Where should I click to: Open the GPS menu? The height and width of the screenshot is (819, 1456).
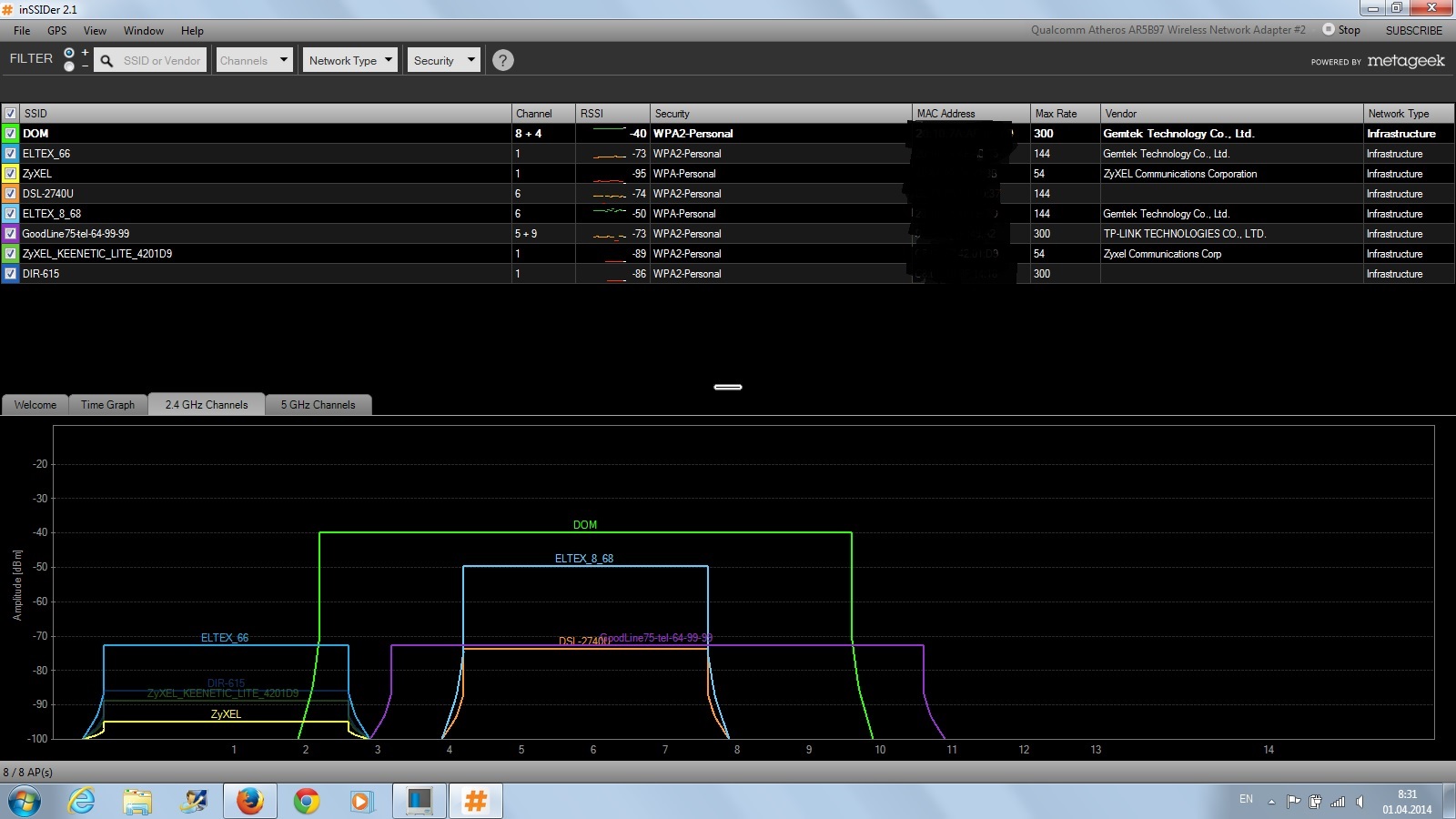pyautogui.click(x=56, y=30)
